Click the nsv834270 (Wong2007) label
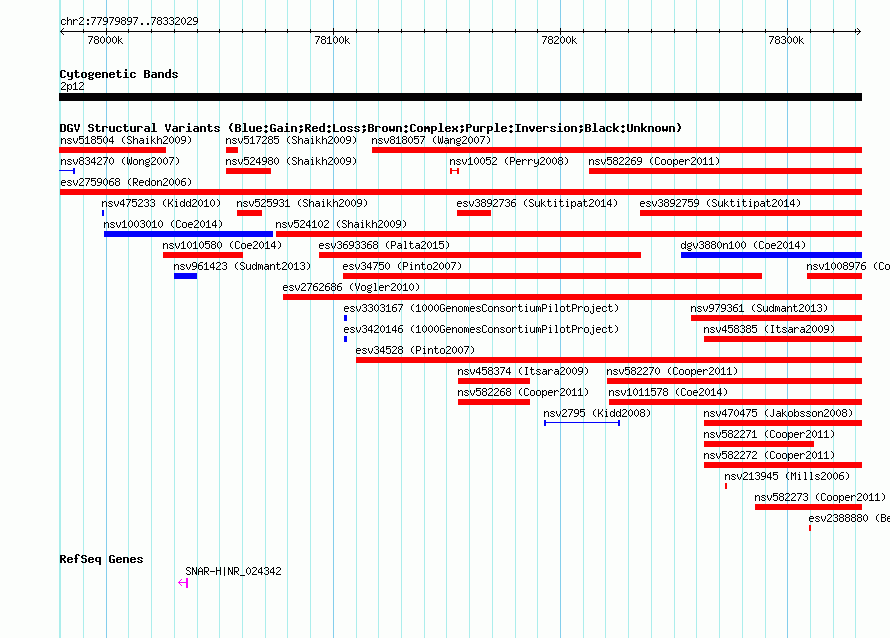 [x=120, y=161]
